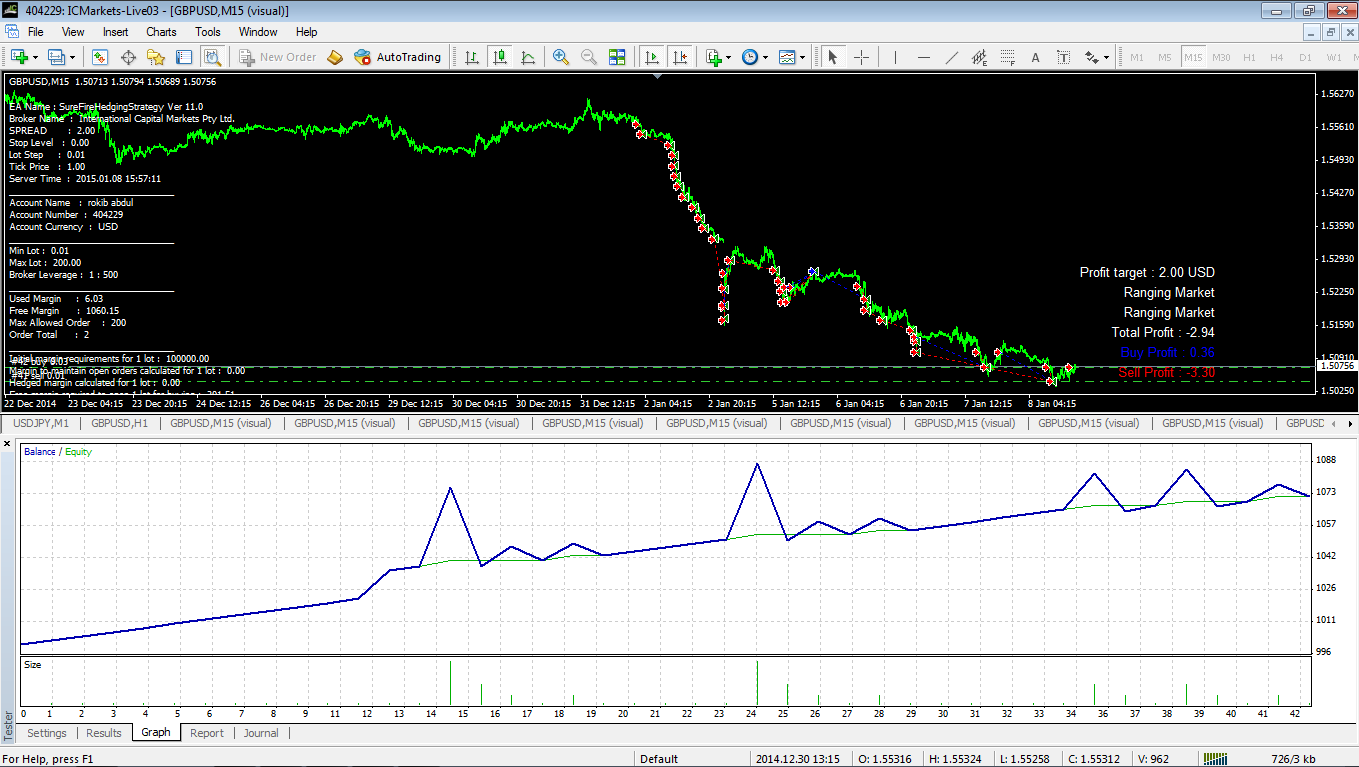
Task: Click the Zoom In magnifier icon
Action: pos(561,57)
